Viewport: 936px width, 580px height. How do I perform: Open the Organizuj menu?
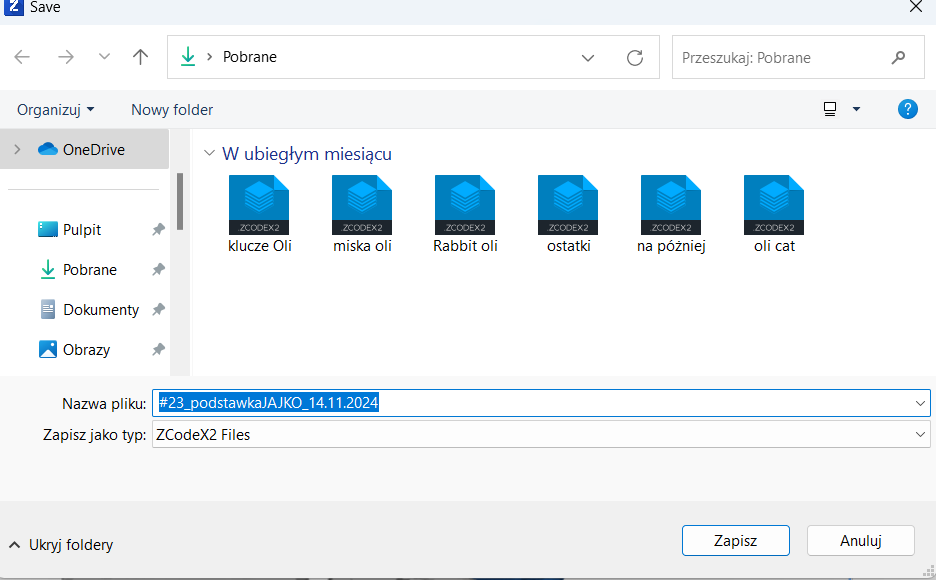pos(56,110)
